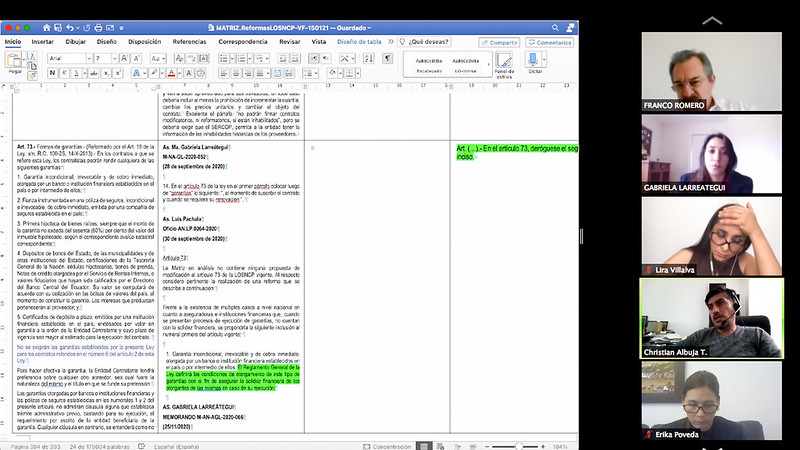Increase font size with larger A icon
Screen dimensions: 800x450
click(124, 59)
